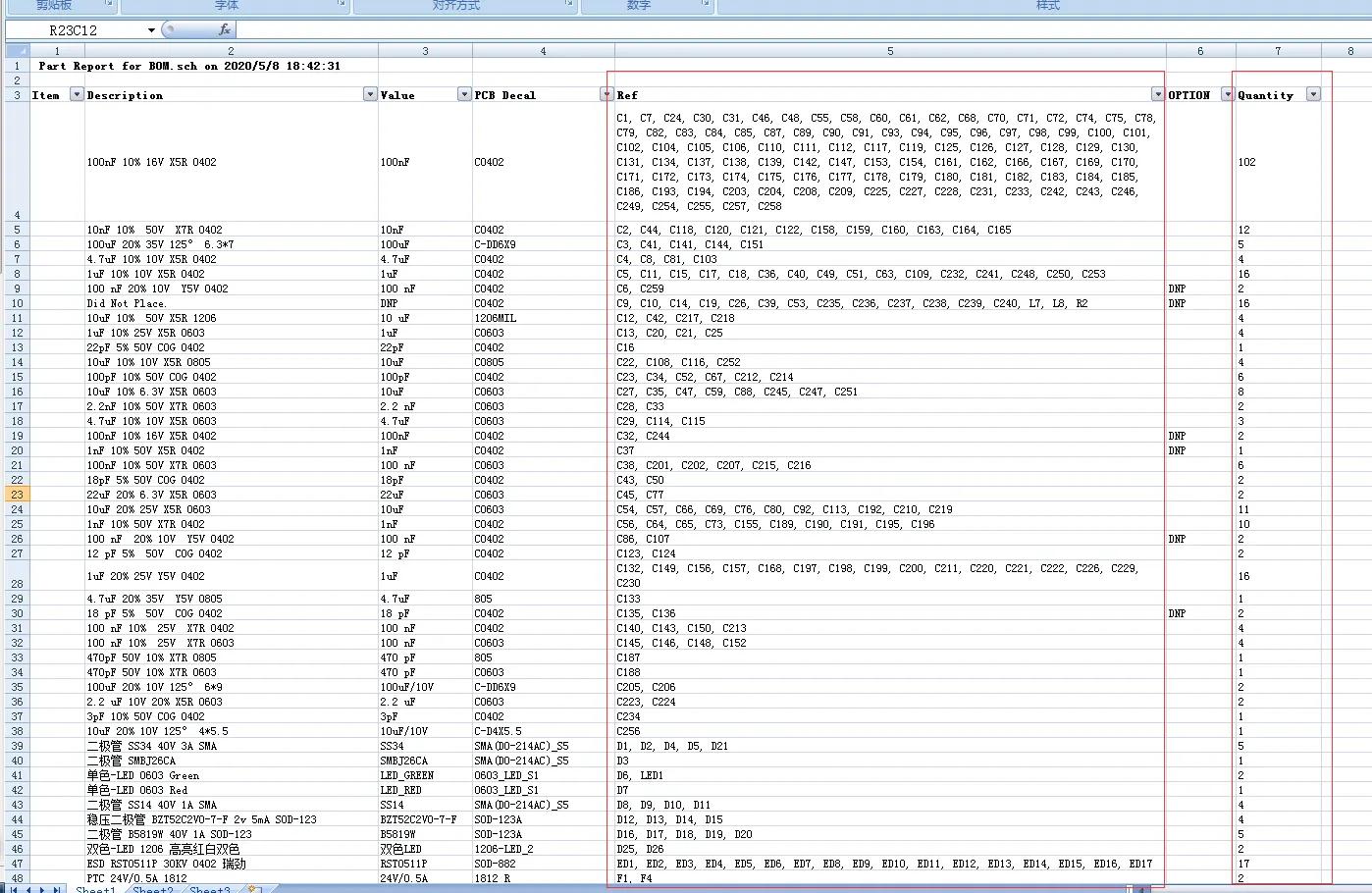Image resolution: width=1372 pixels, height=893 pixels.
Task: Select column 2 header
Action: (x=231, y=51)
